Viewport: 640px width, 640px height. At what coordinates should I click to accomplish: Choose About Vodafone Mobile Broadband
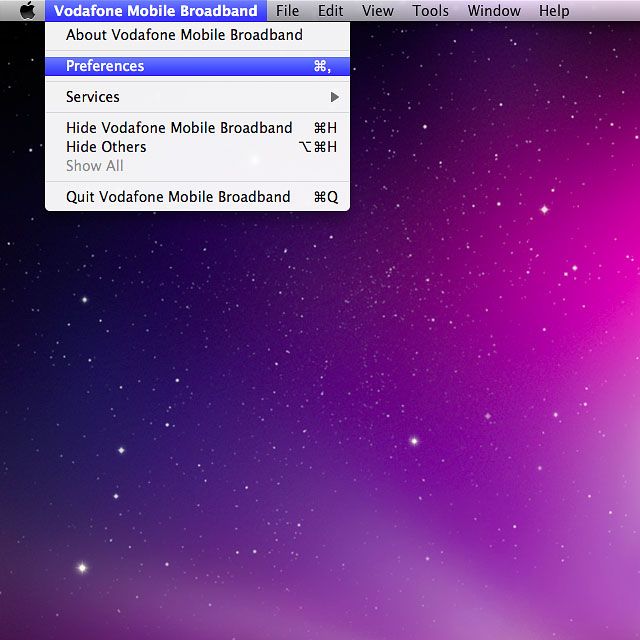coord(184,35)
